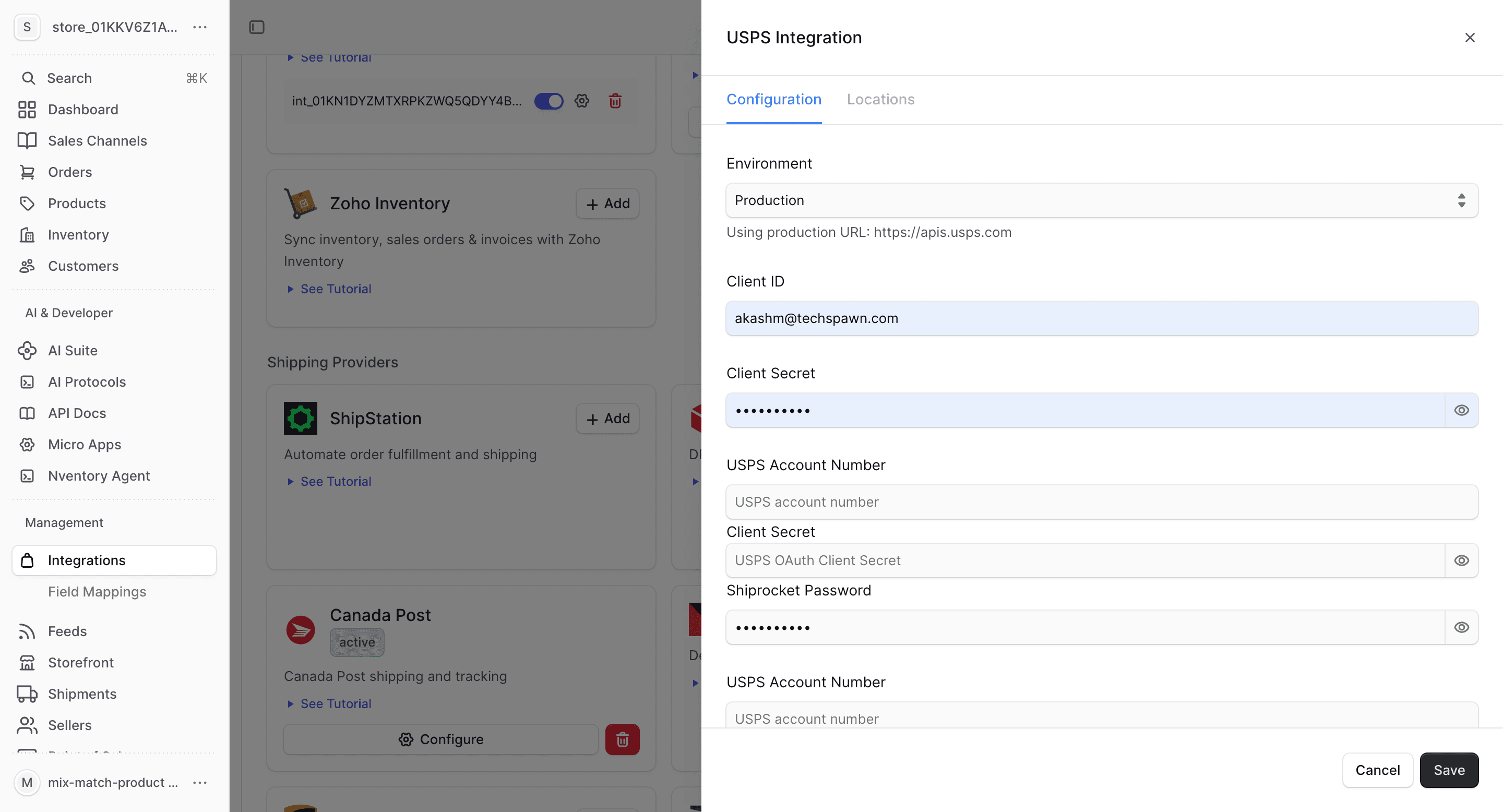The height and width of the screenshot is (812, 1503).
Task: Open the Customers page
Action: 114,266
